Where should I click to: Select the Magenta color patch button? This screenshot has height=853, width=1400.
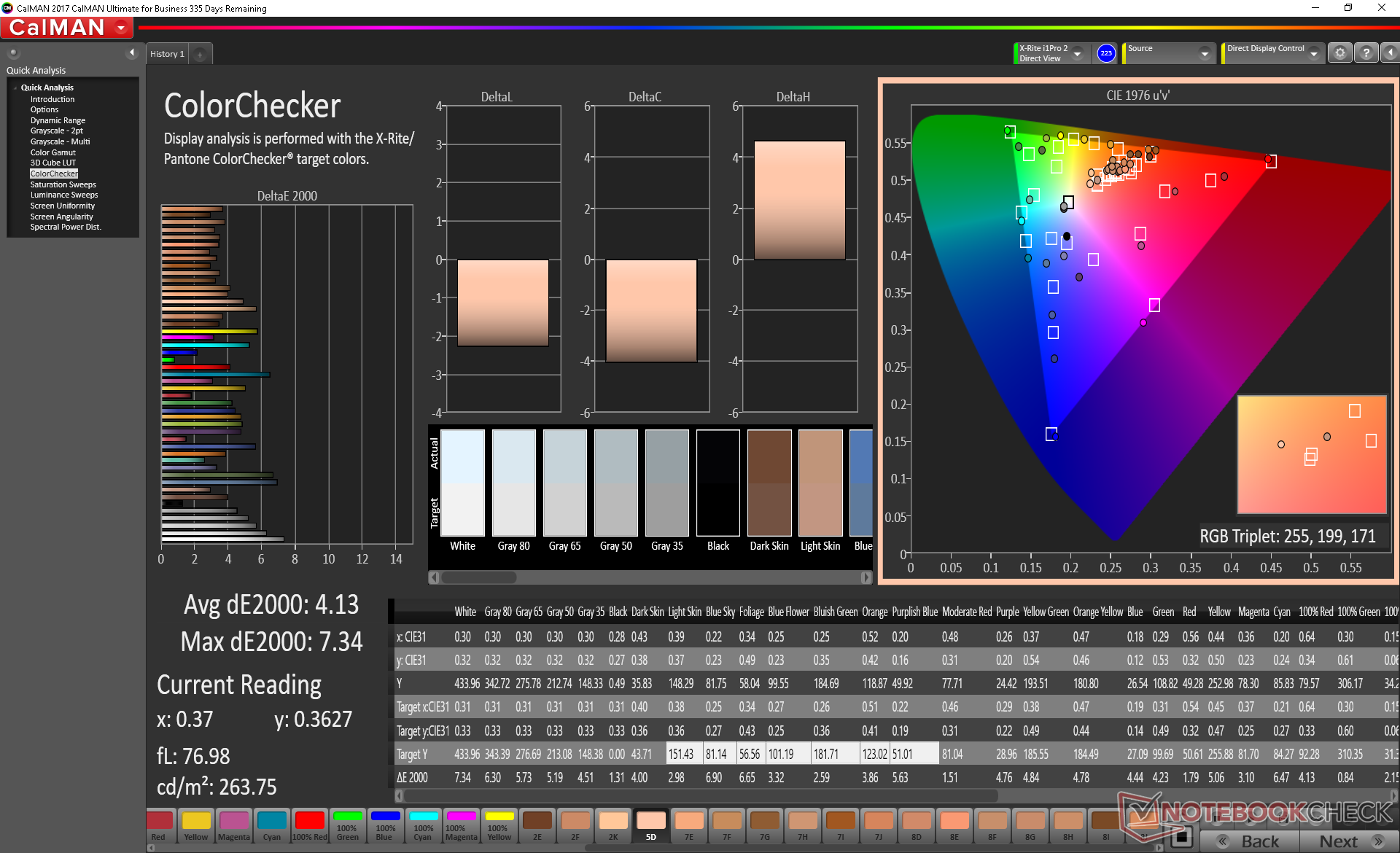[x=234, y=825]
